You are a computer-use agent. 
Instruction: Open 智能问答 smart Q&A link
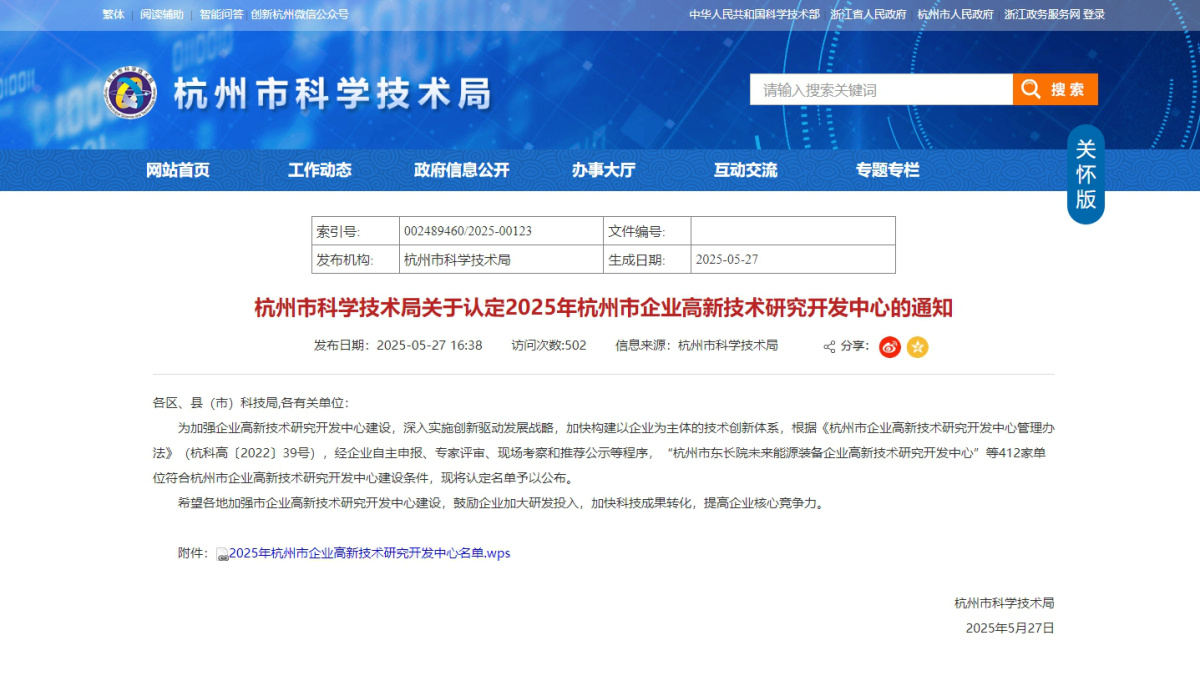coord(220,15)
